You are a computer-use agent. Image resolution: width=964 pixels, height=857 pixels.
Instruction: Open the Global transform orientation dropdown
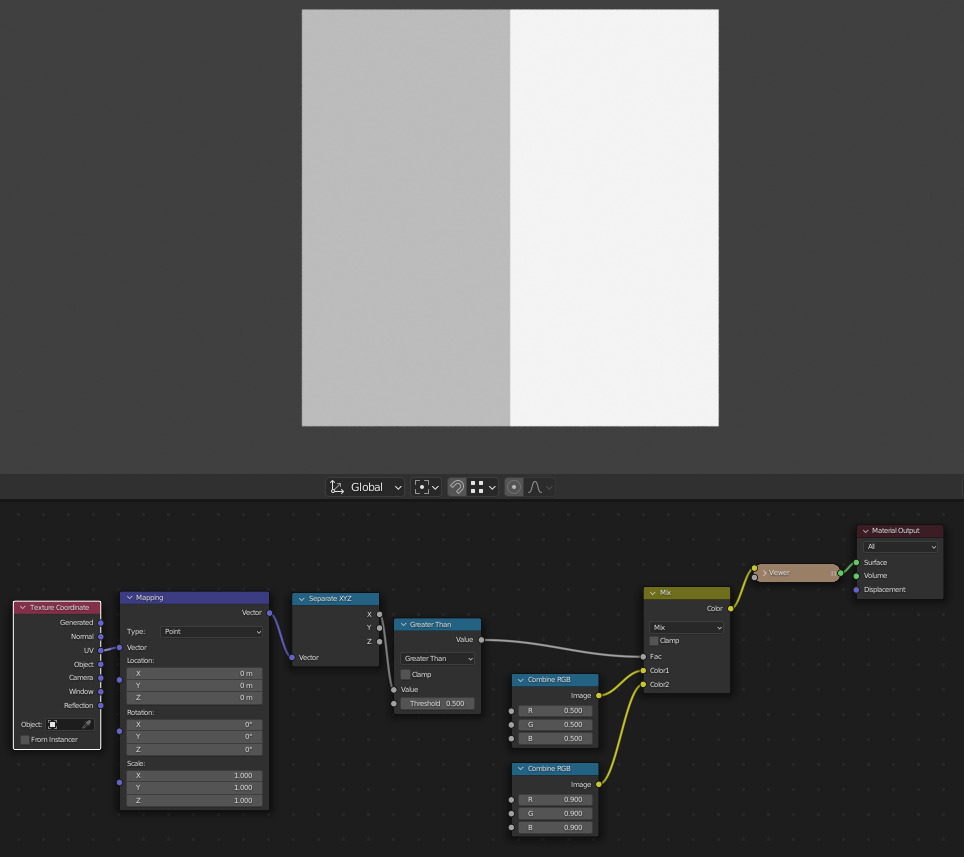[365, 487]
